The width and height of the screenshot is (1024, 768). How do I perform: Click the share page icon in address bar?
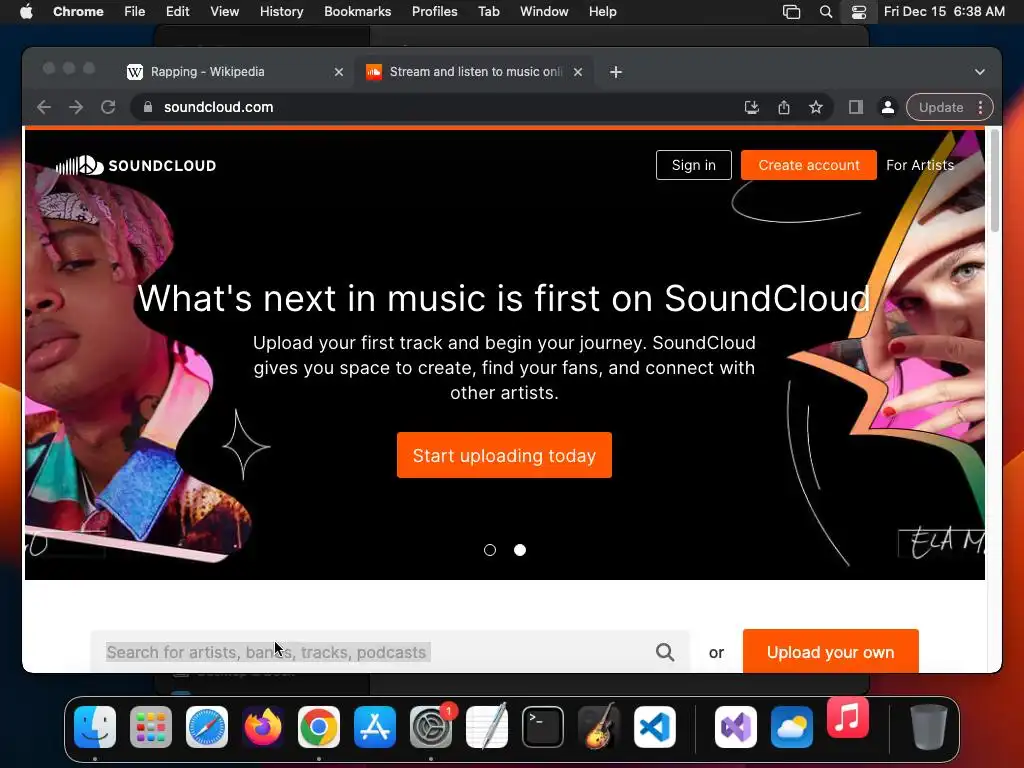pyautogui.click(x=784, y=107)
